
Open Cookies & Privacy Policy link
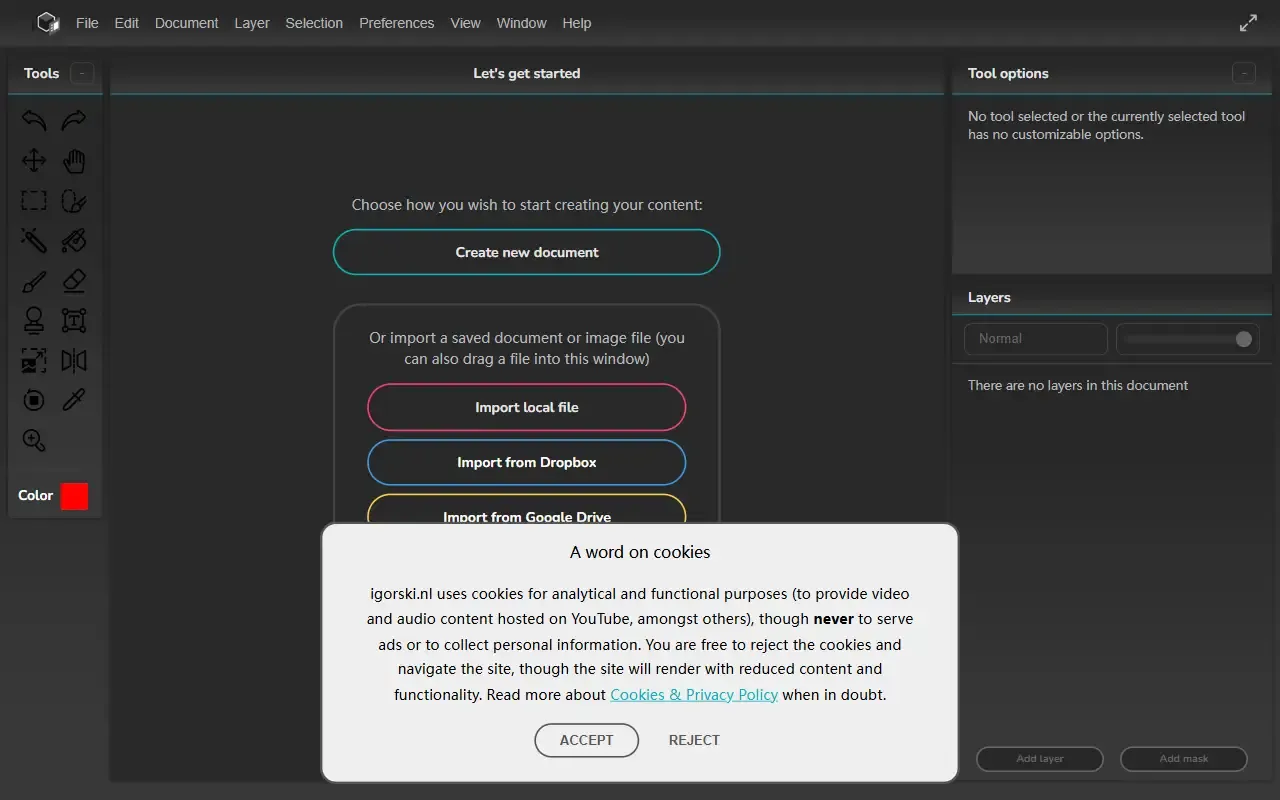(694, 694)
